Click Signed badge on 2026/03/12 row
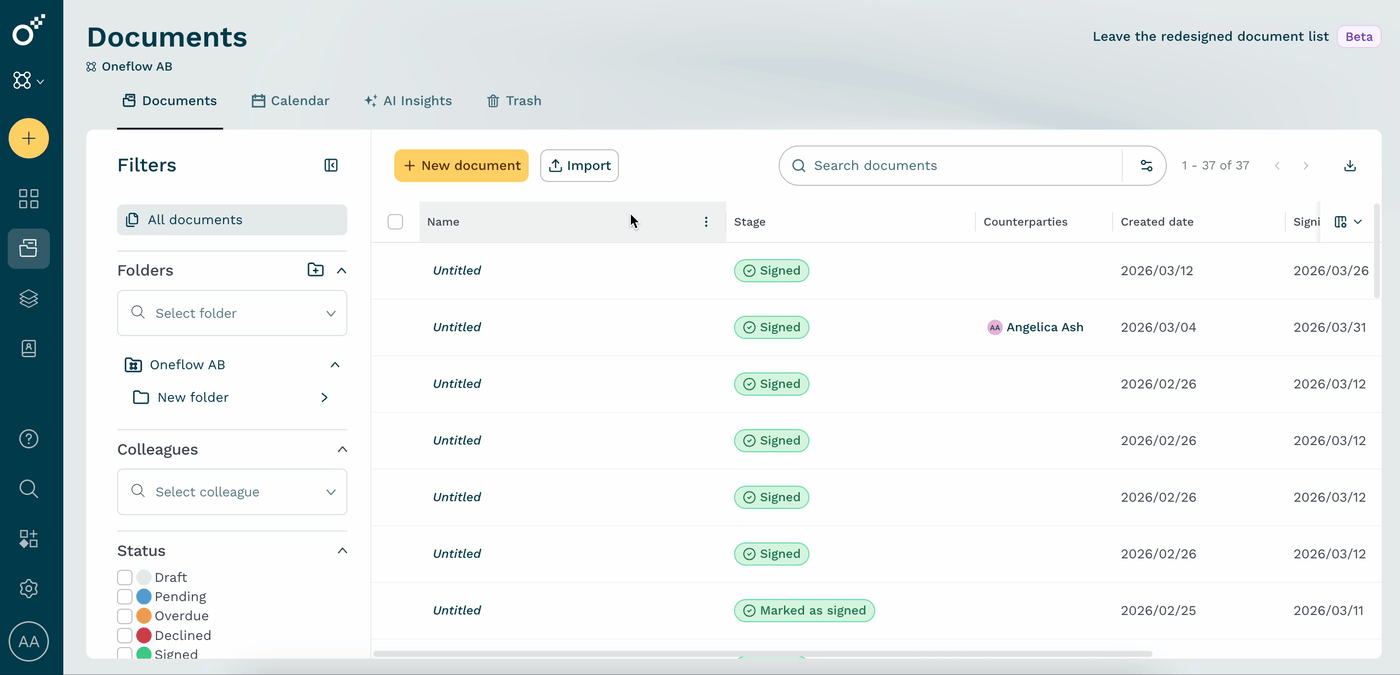The width and height of the screenshot is (1400, 675). [x=772, y=271]
